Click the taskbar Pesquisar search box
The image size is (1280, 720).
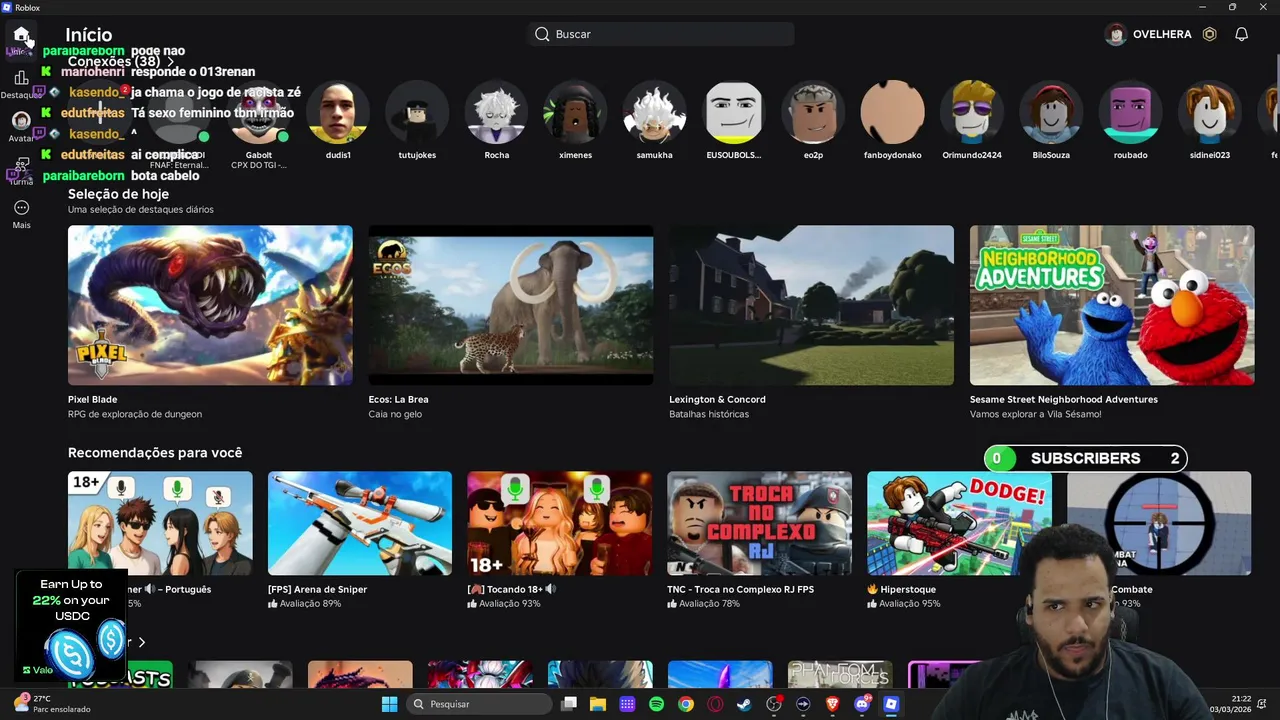click(x=480, y=704)
